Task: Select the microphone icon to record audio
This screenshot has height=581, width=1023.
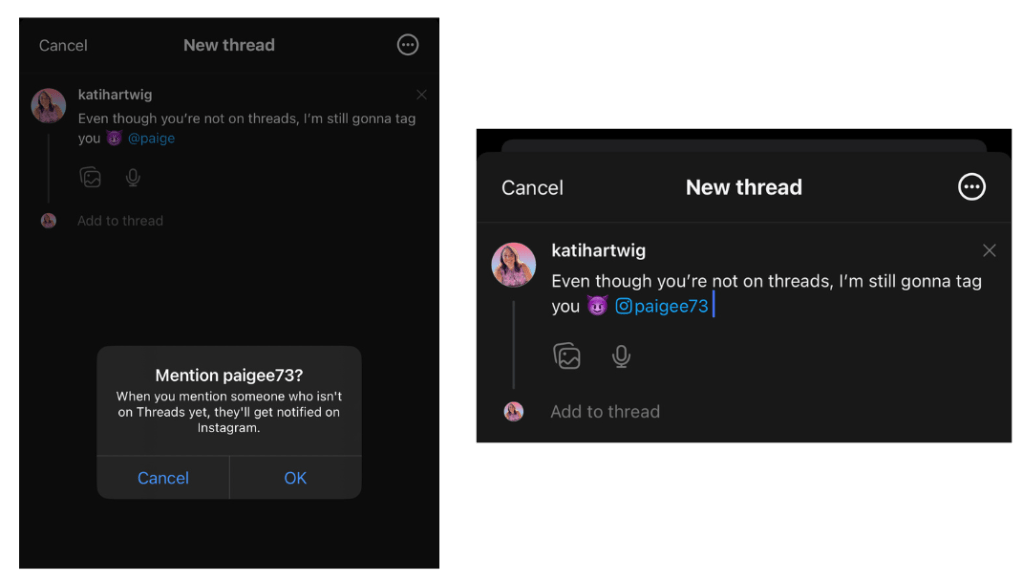Action: tap(132, 176)
